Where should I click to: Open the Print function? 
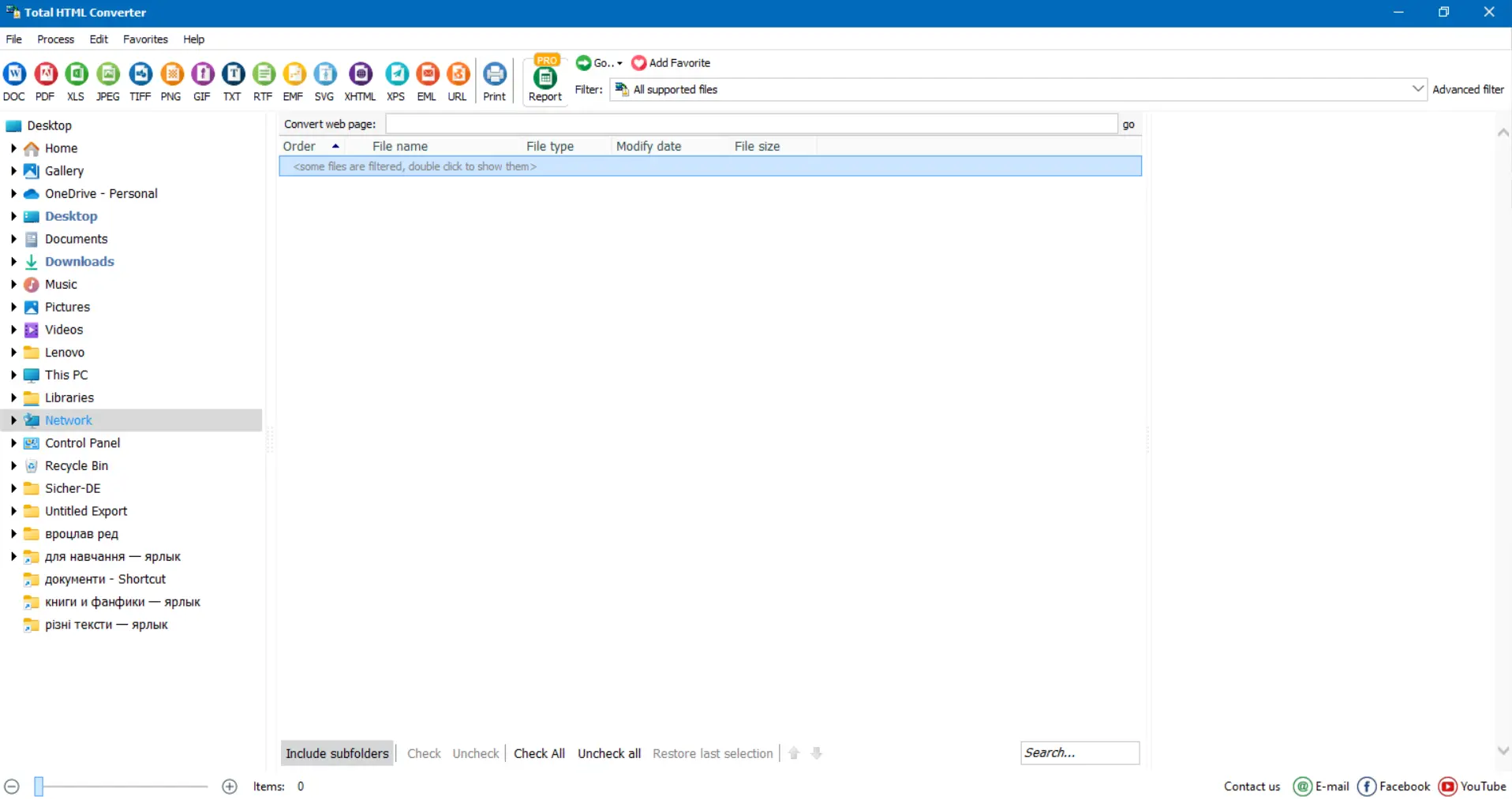click(494, 79)
